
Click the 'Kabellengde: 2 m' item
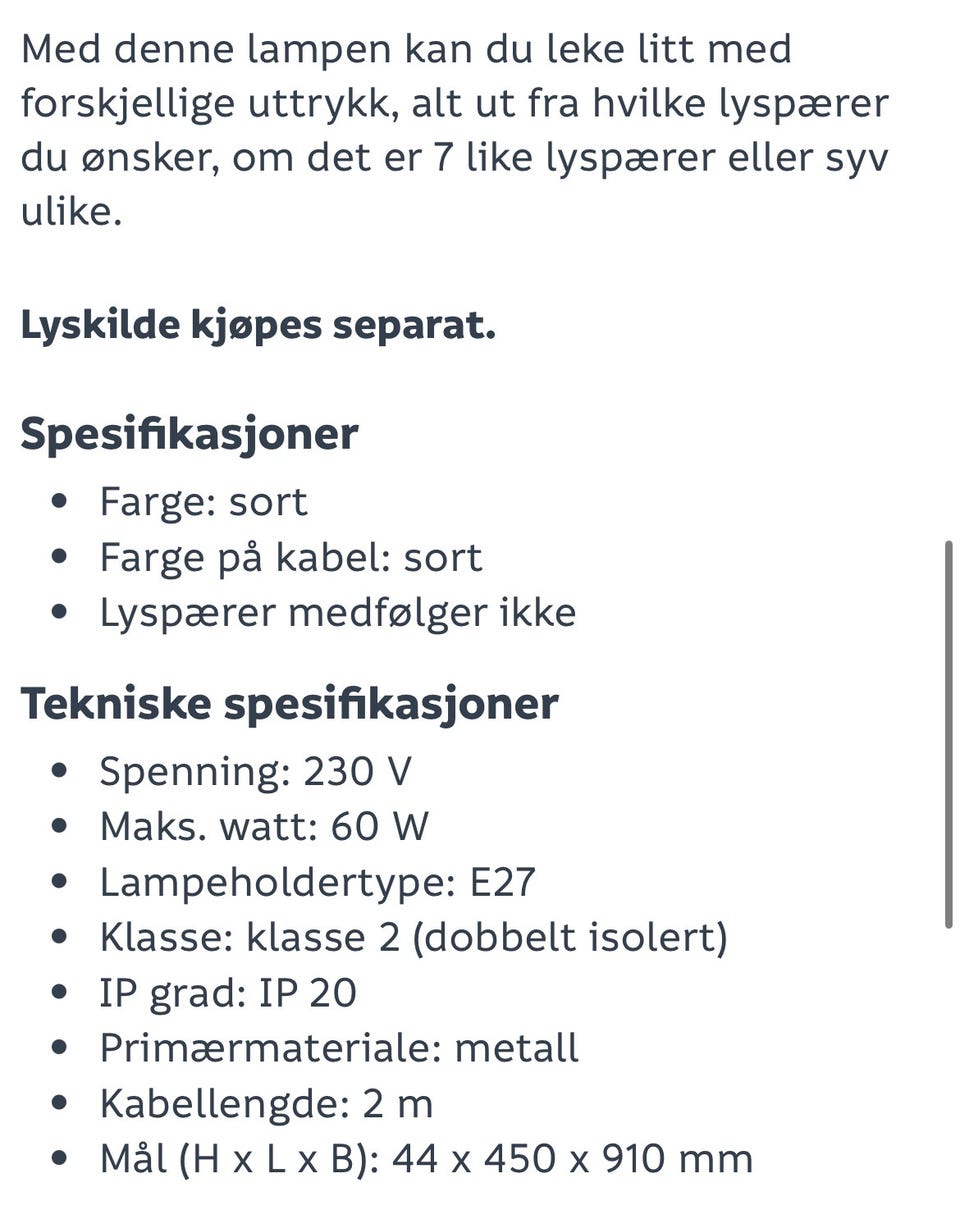[266, 1104]
